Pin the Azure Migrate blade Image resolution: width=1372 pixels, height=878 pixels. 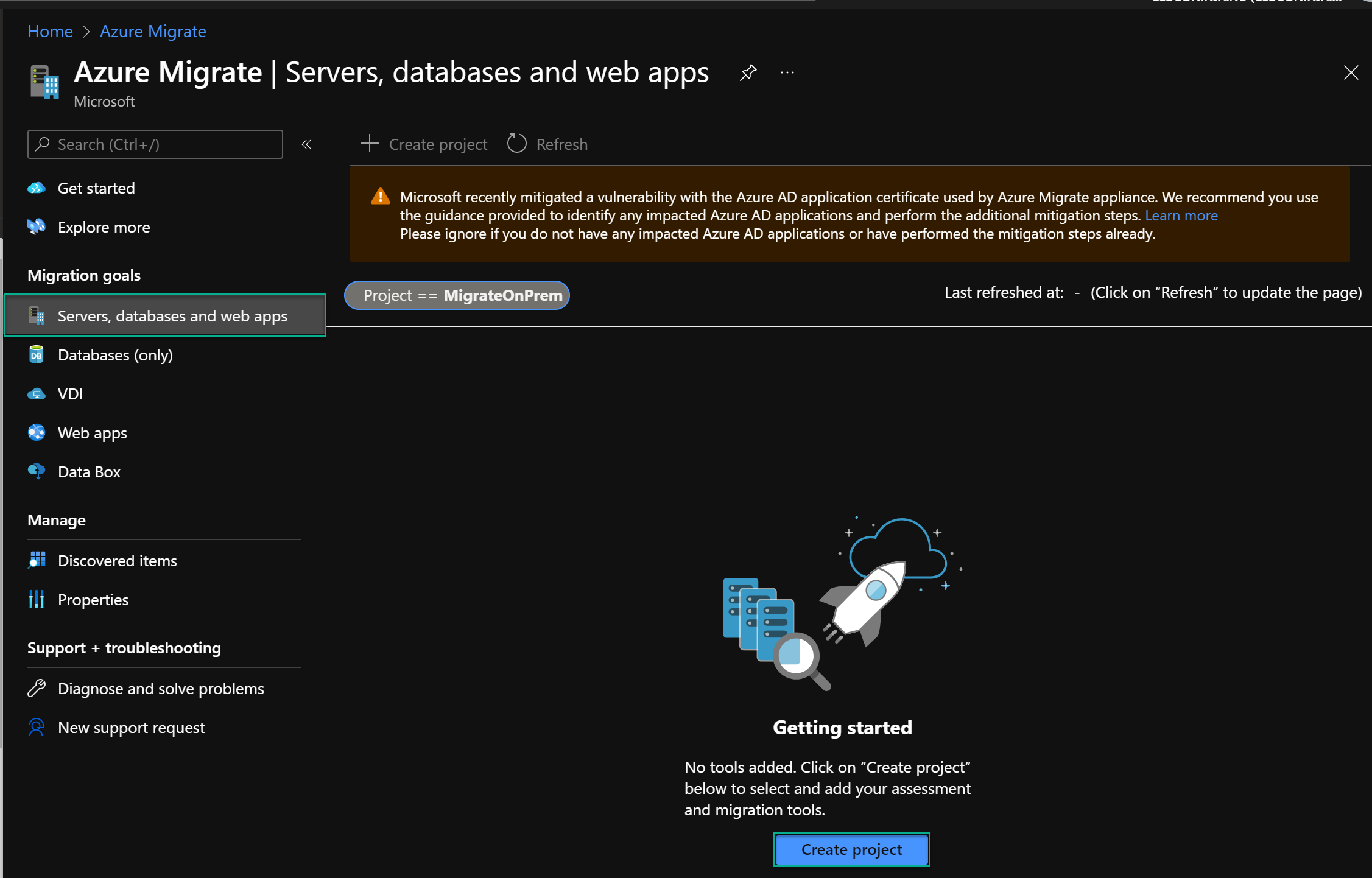748,72
